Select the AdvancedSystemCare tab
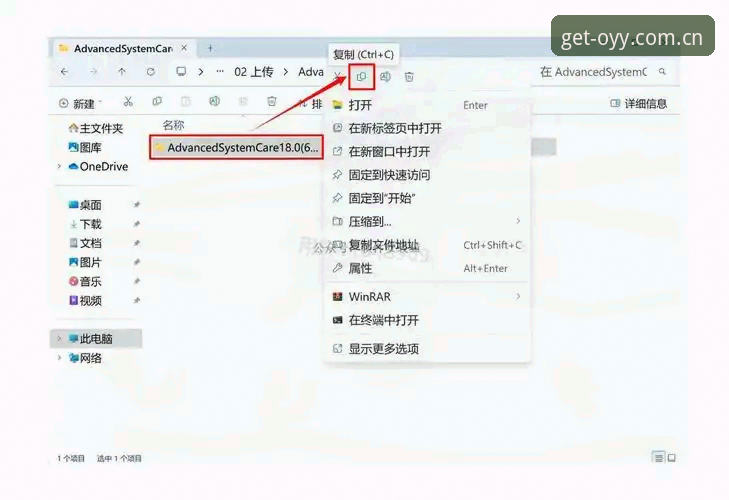The width and height of the screenshot is (729, 500). click(122, 48)
